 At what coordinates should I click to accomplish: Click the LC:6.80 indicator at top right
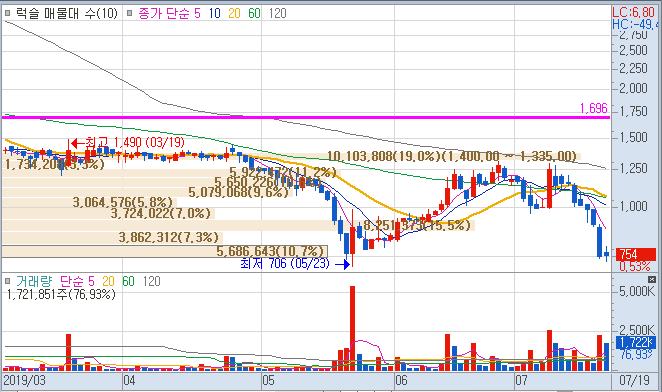coord(633,12)
